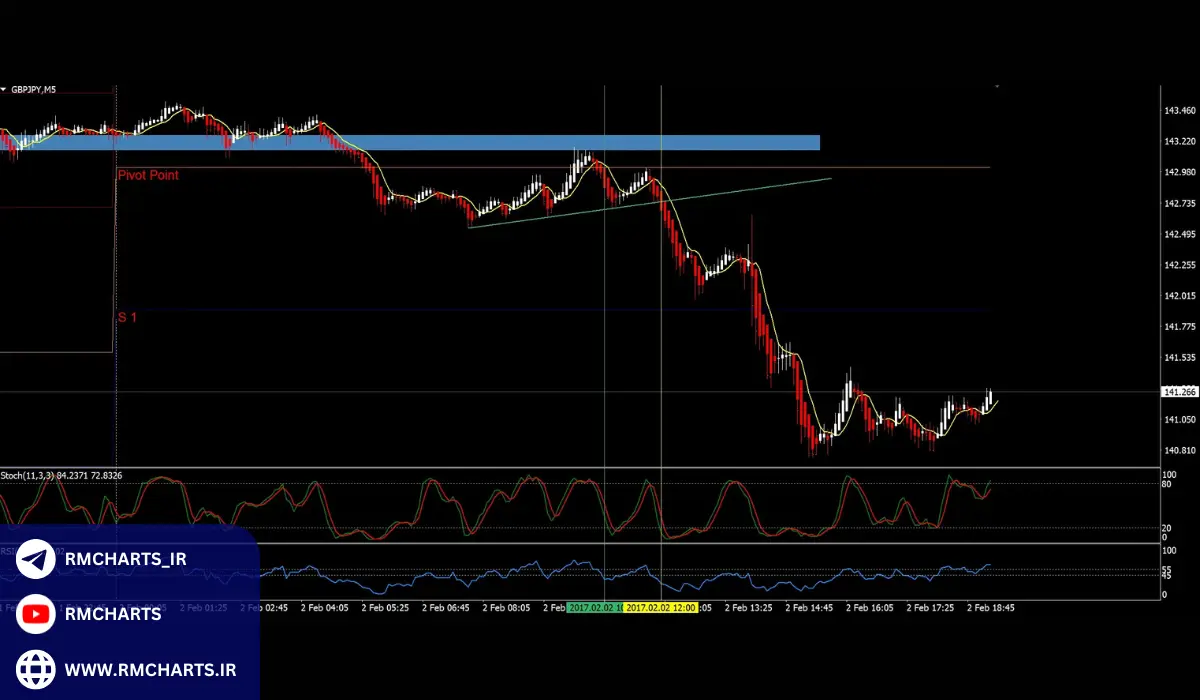Select the blue resistance zone rectangle

point(500,143)
